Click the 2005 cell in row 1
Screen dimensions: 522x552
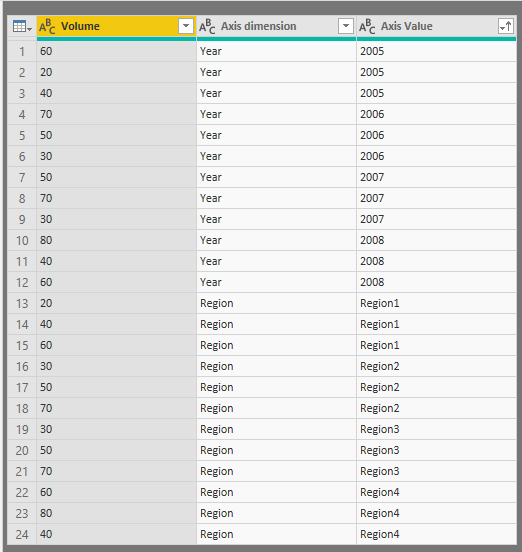[x=436, y=51]
